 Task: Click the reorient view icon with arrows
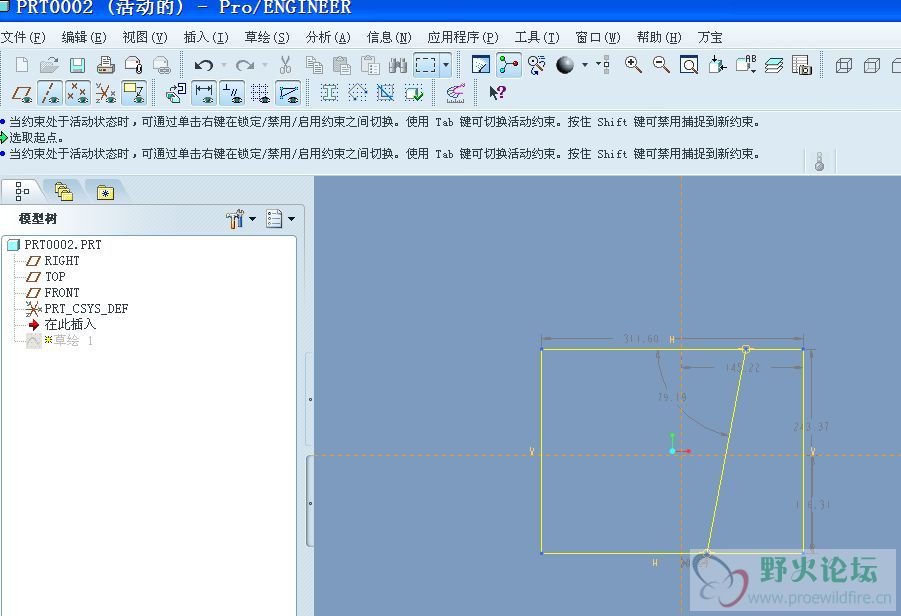(x=717, y=64)
